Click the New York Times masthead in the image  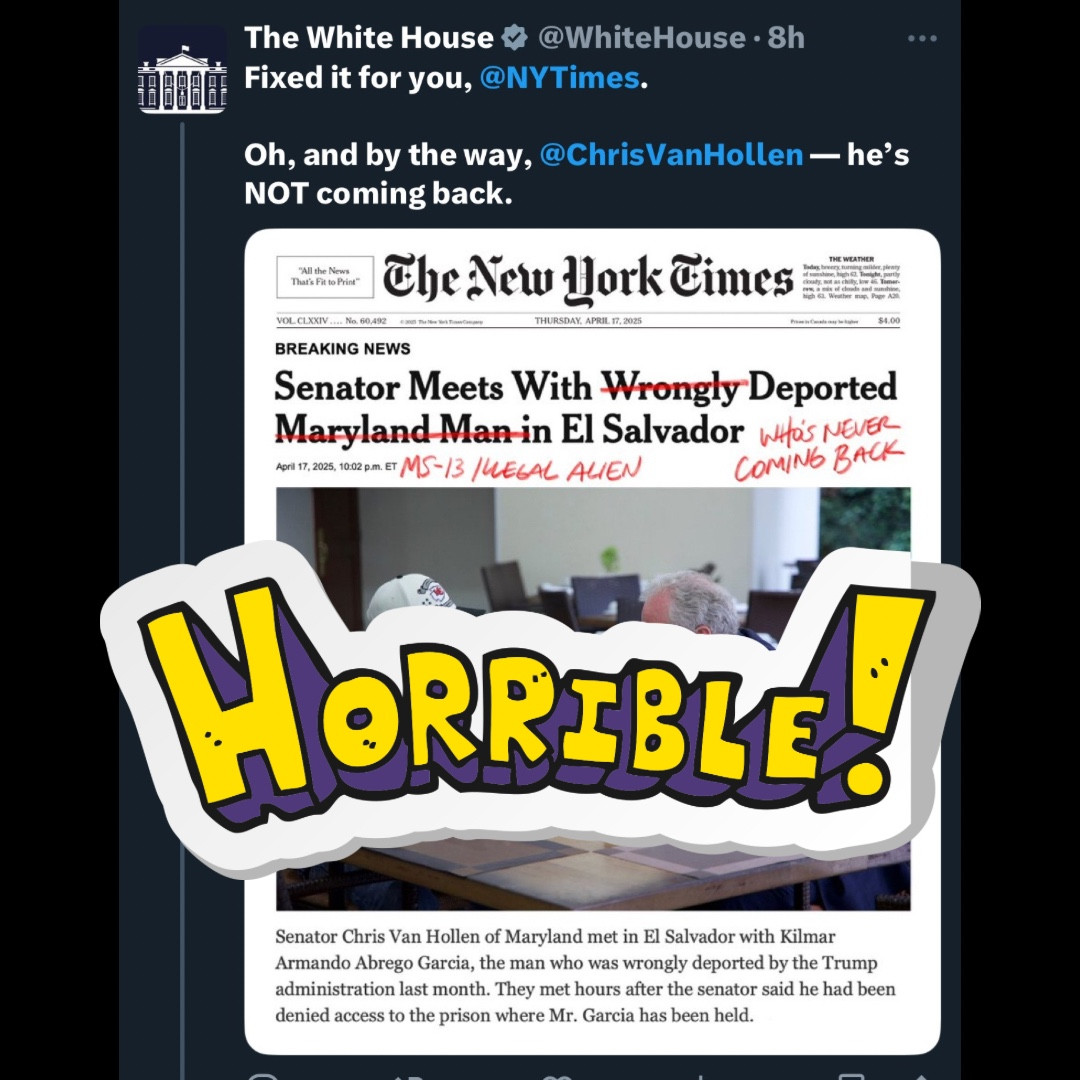tap(588, 278)
